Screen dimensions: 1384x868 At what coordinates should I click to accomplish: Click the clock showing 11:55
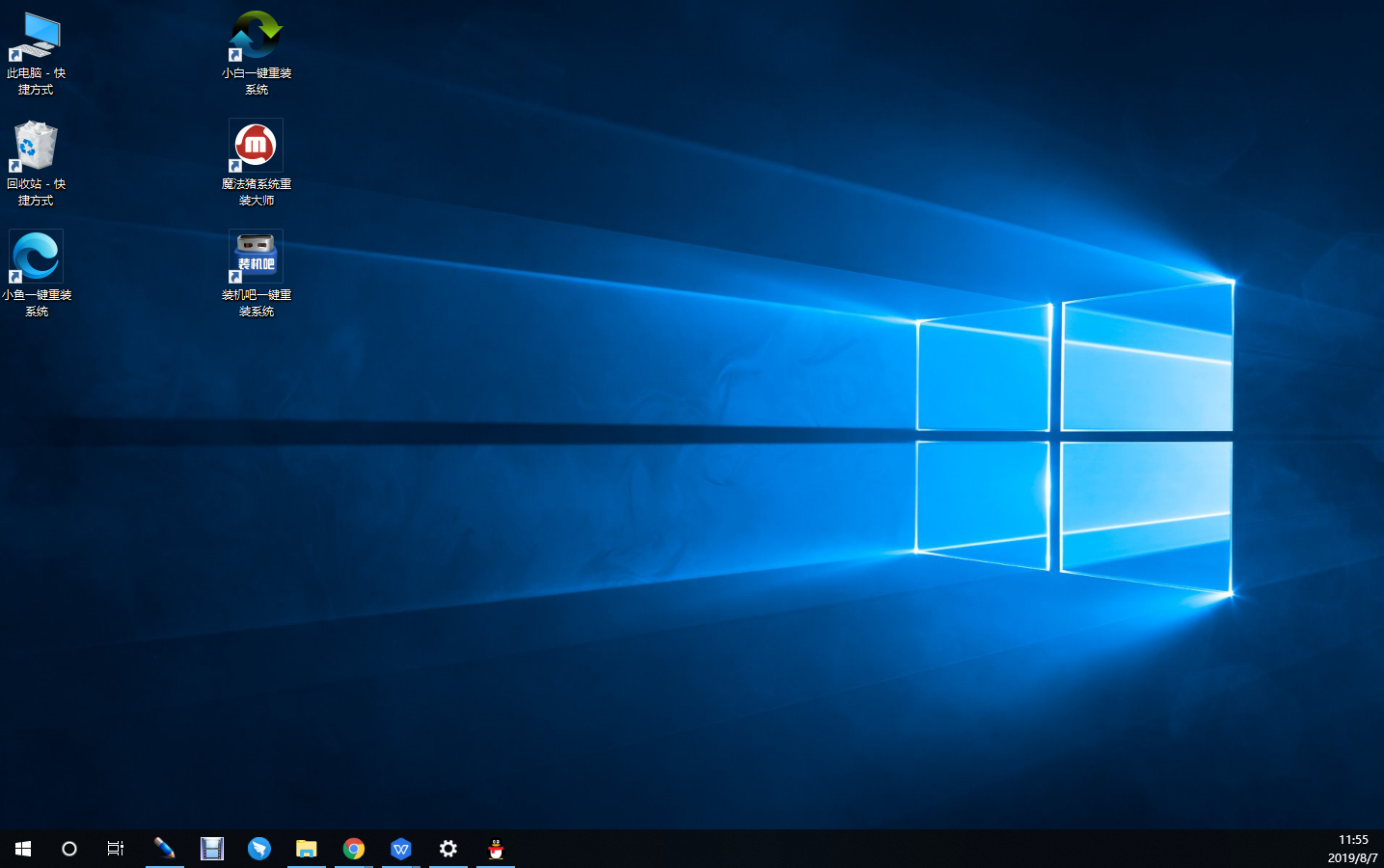1353,840
